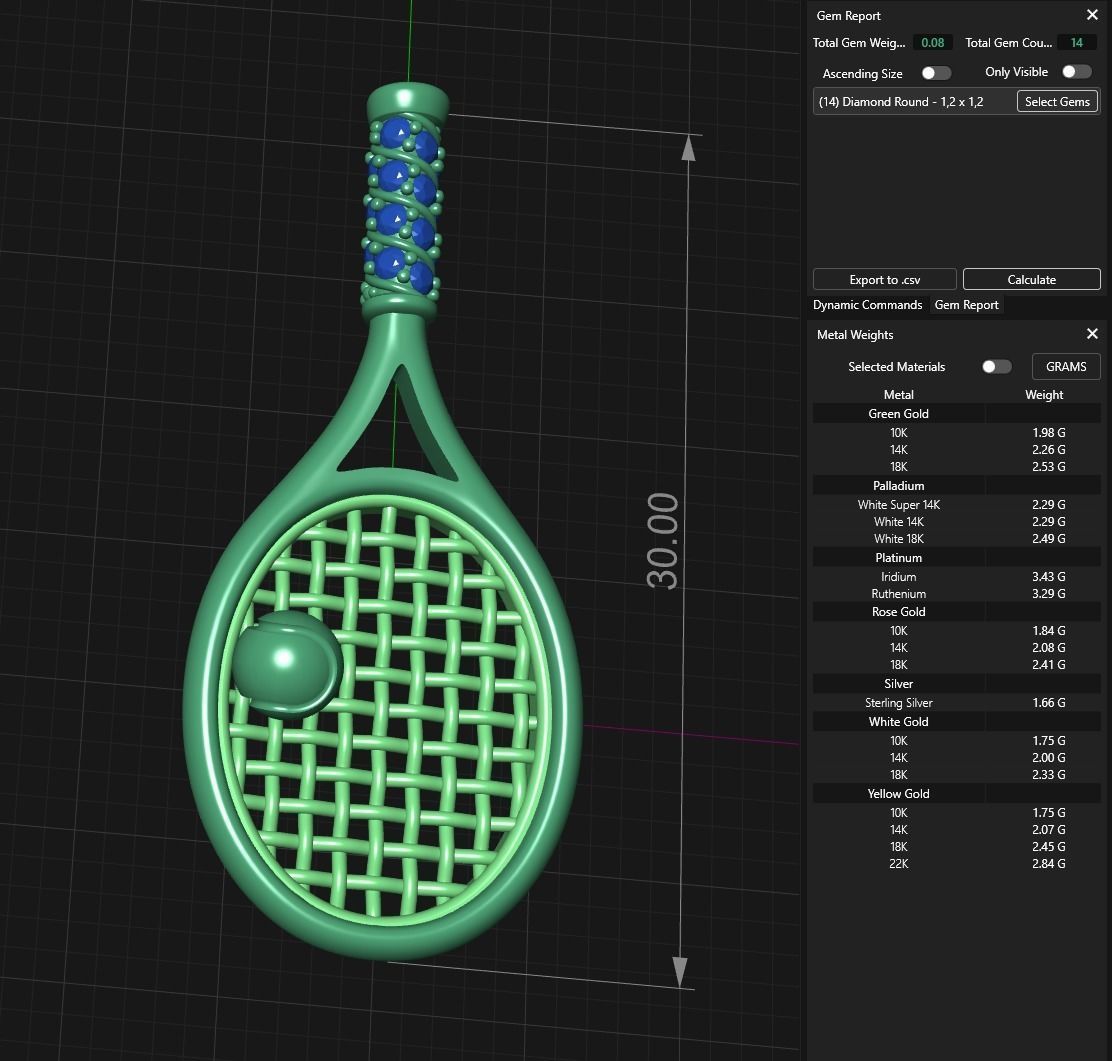Click the Rose Gold 18K weight 2.41 G

[x=1048, y=665]
